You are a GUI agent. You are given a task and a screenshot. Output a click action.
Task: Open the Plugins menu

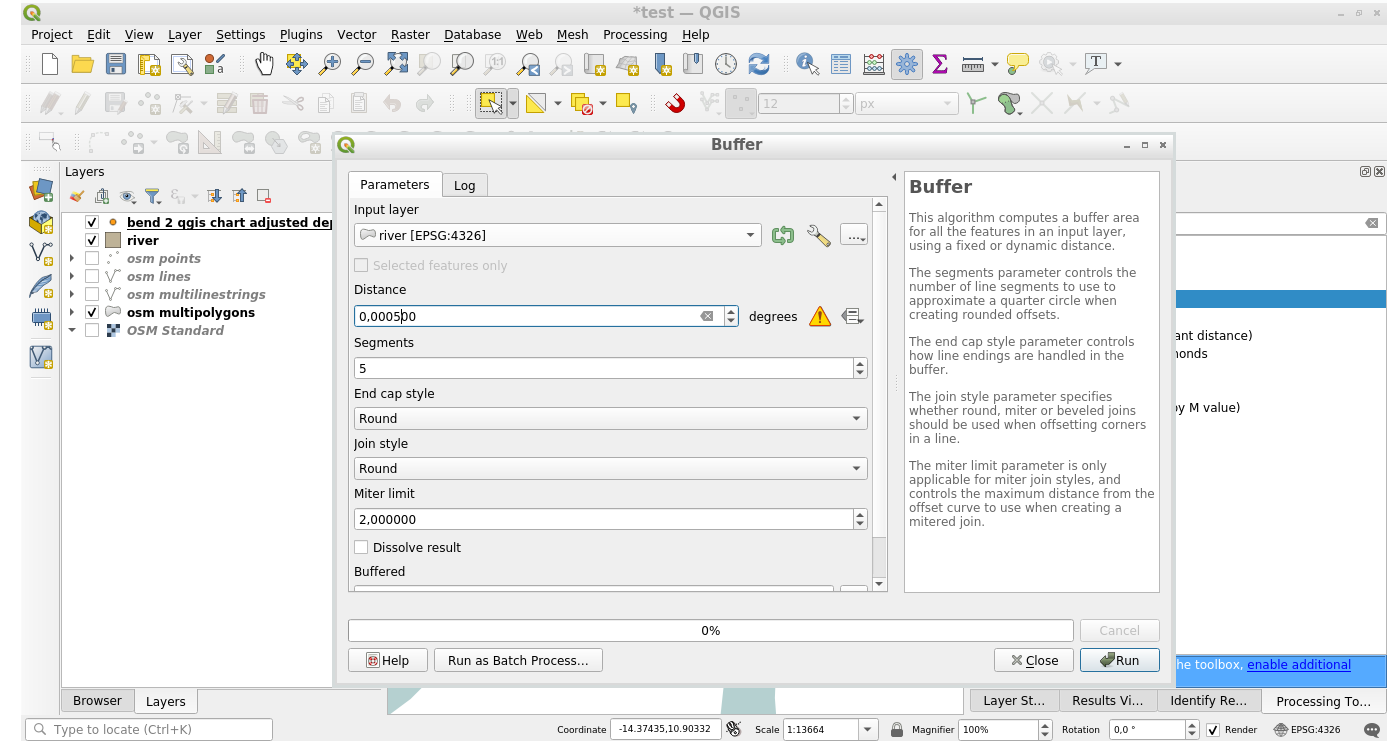coord(301,34)
